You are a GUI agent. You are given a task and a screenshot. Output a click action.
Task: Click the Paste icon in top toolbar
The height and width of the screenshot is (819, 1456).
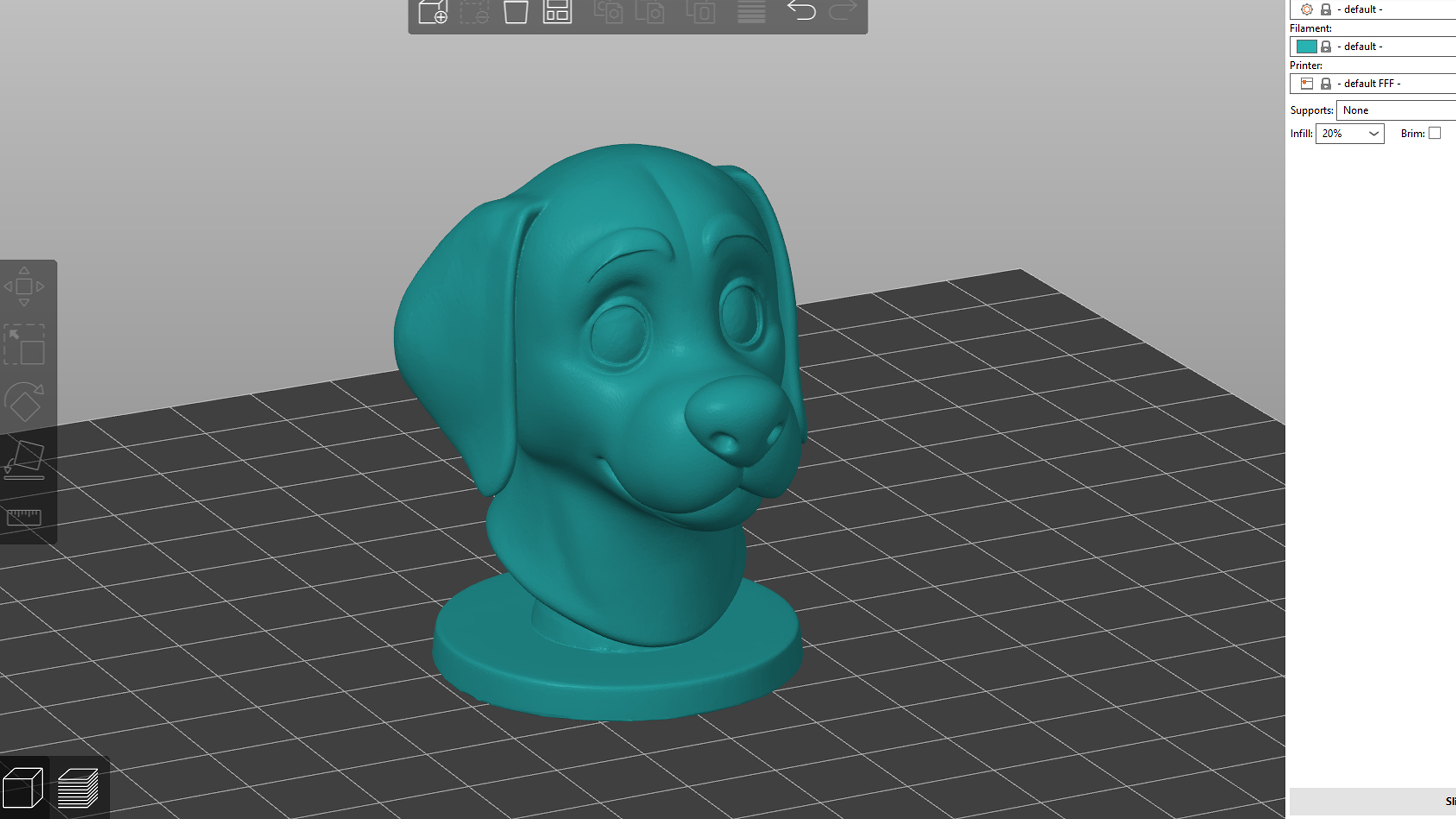coord(650,11)
